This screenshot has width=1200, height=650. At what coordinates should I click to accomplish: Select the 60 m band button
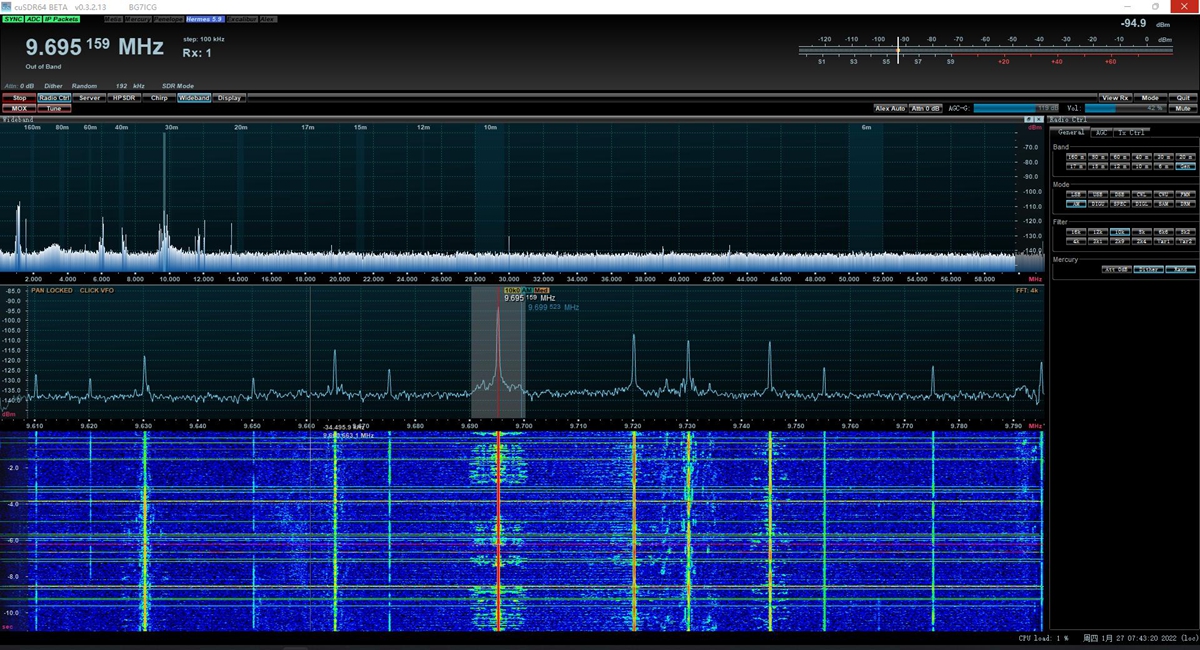click(1120, 157)
